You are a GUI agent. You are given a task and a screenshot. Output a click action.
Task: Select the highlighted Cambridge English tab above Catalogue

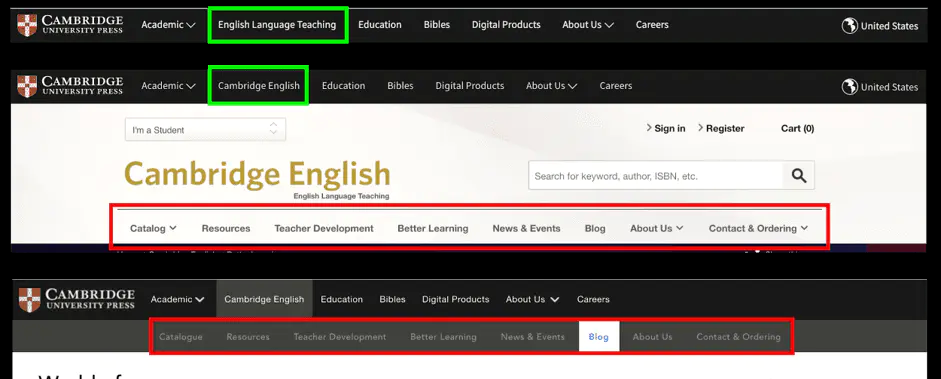tap(264, 299)
